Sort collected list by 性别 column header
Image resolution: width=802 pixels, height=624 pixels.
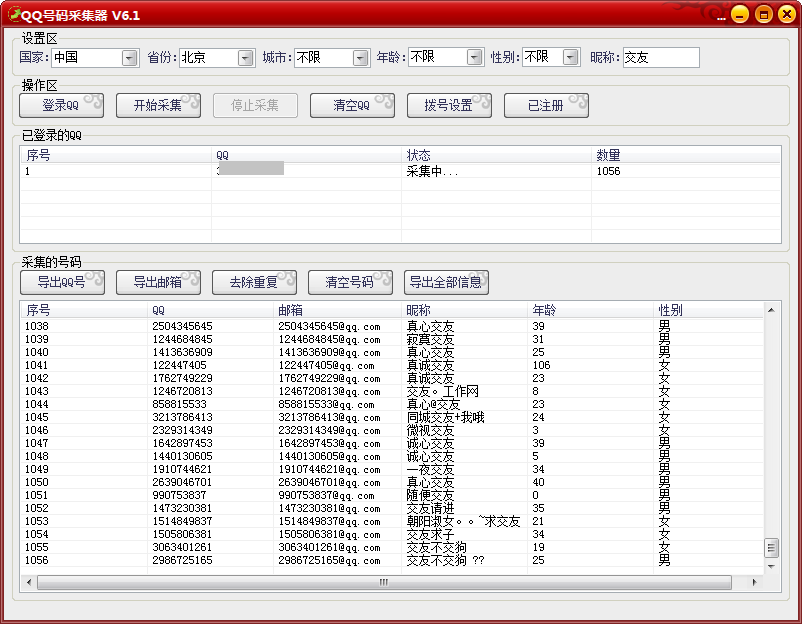pos(708,310)
